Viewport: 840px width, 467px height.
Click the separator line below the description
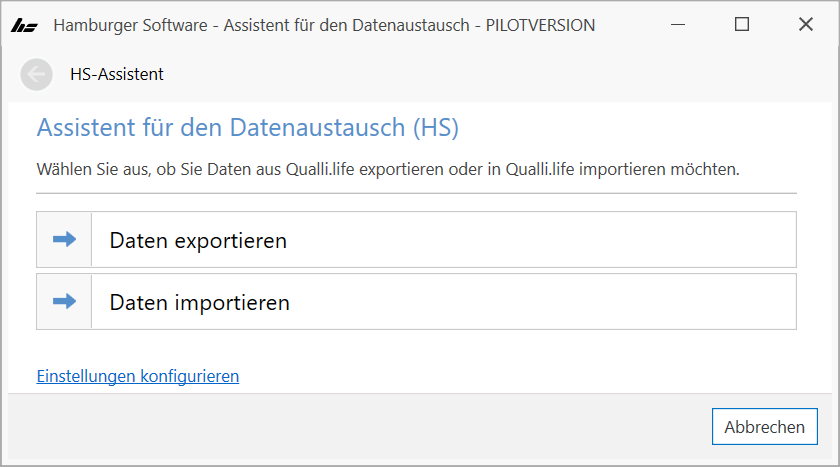coord(416,192)
